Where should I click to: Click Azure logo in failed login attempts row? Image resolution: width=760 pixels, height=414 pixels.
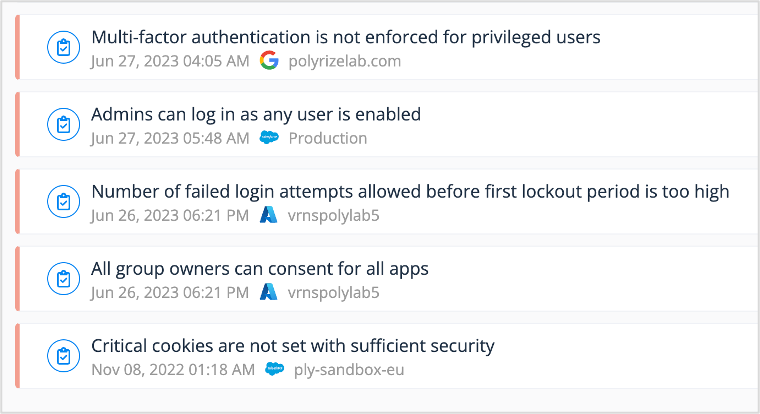(x=269, y=215)
